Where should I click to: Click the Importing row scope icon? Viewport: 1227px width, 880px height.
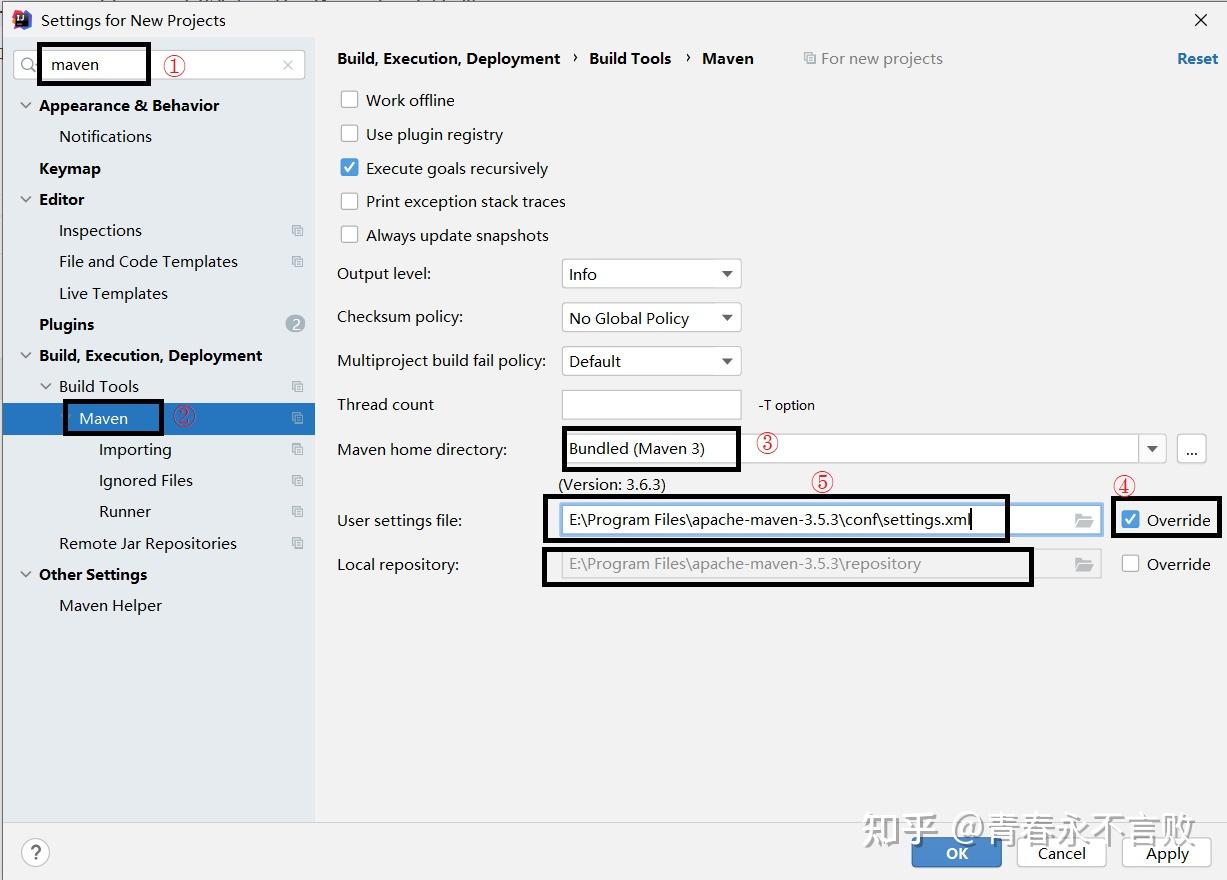pyautogui.click(x=297, y=449)
